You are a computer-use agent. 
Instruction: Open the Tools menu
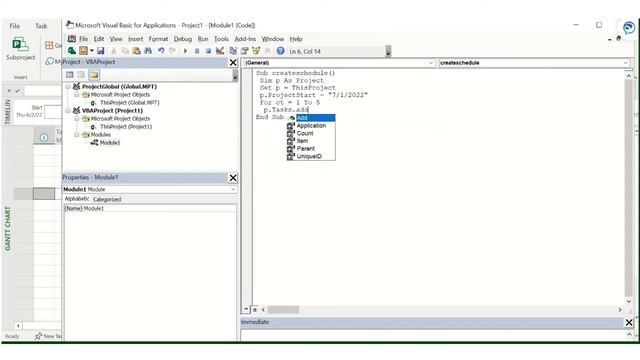point(221,39)
